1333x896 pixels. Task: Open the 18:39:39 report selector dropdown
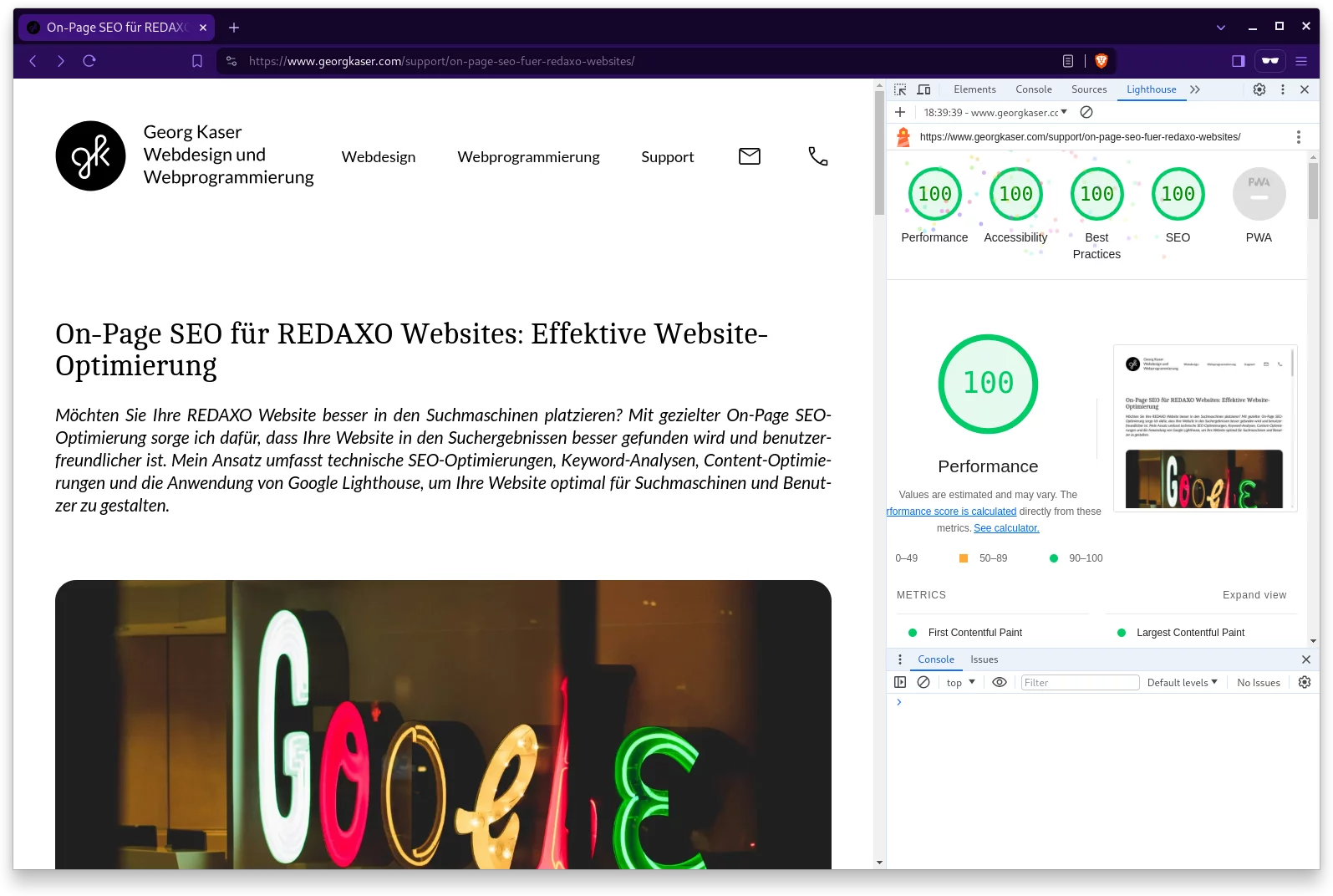point(995,112)
